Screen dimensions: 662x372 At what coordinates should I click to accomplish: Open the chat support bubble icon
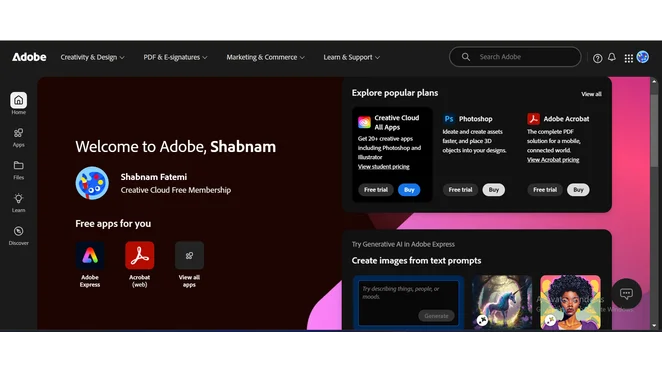(627, 293)
